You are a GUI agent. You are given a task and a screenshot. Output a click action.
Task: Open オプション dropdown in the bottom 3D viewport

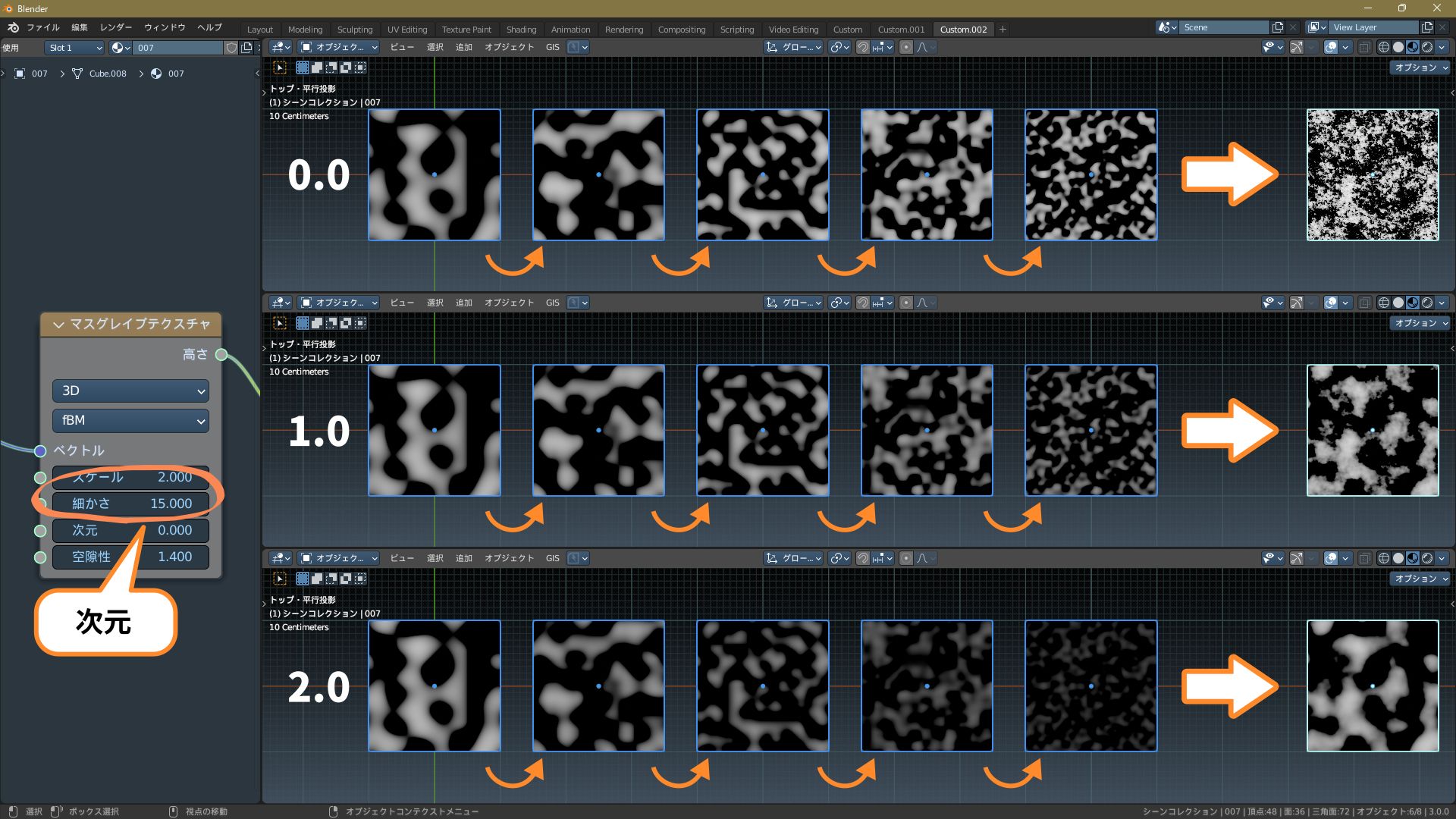coord(1420,579)
